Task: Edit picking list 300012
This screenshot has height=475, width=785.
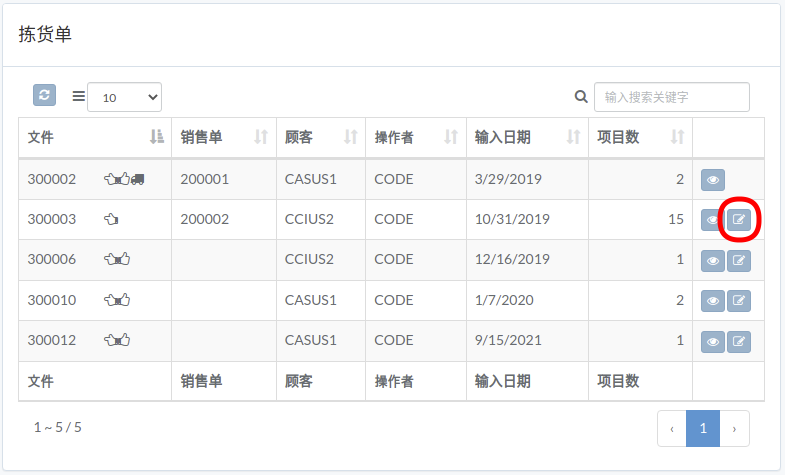Action: coord(739,342)
